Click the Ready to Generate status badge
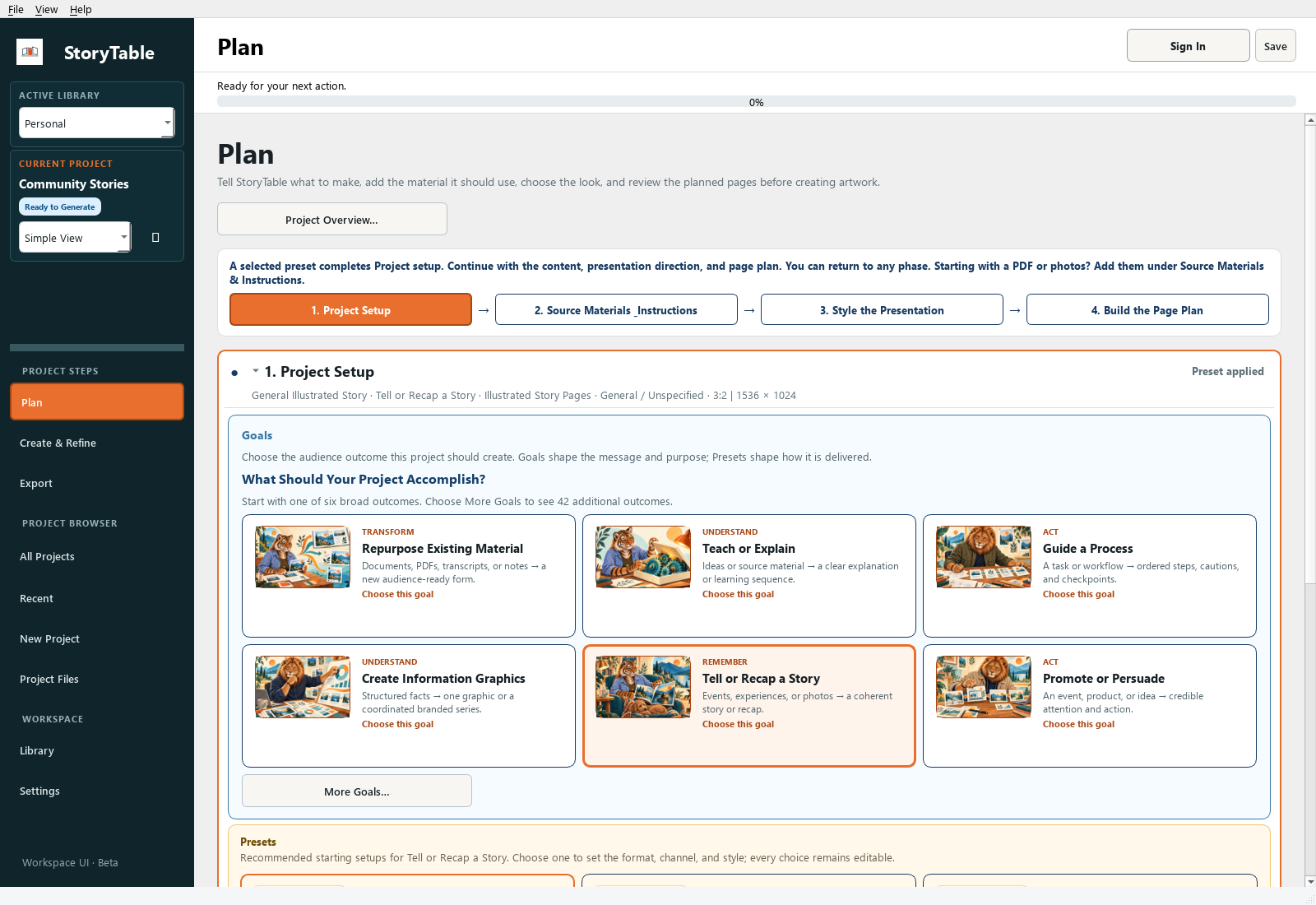This screenshot has height=905, width=1316. [60, 207]
